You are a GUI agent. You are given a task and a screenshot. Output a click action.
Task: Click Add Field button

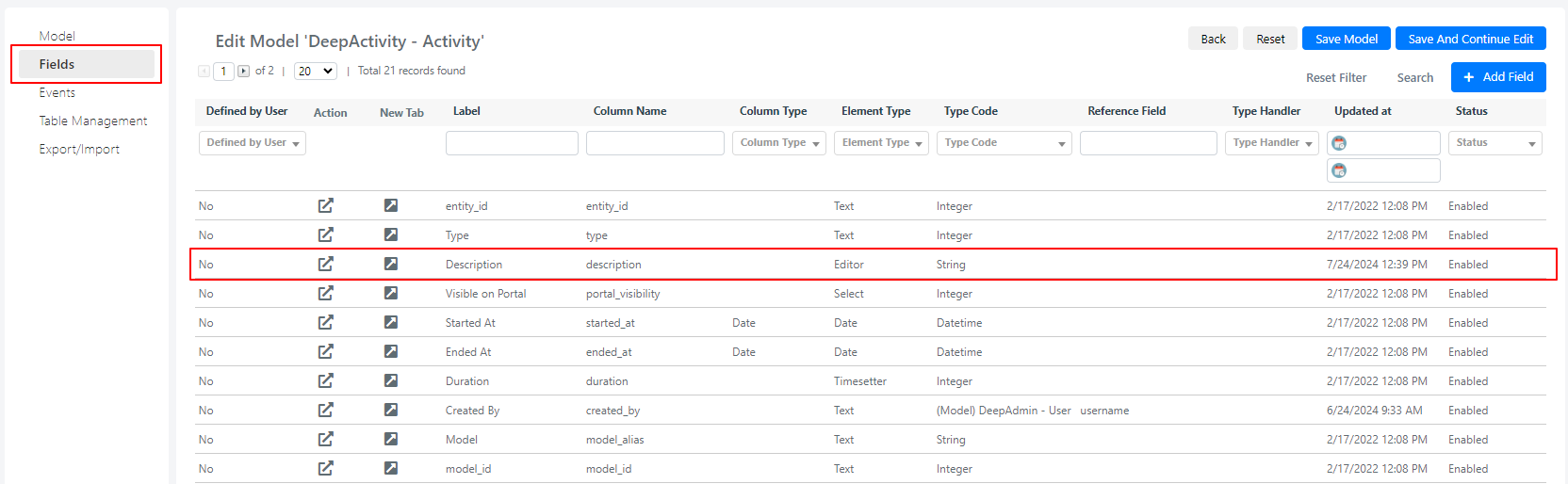[1498, 77]
